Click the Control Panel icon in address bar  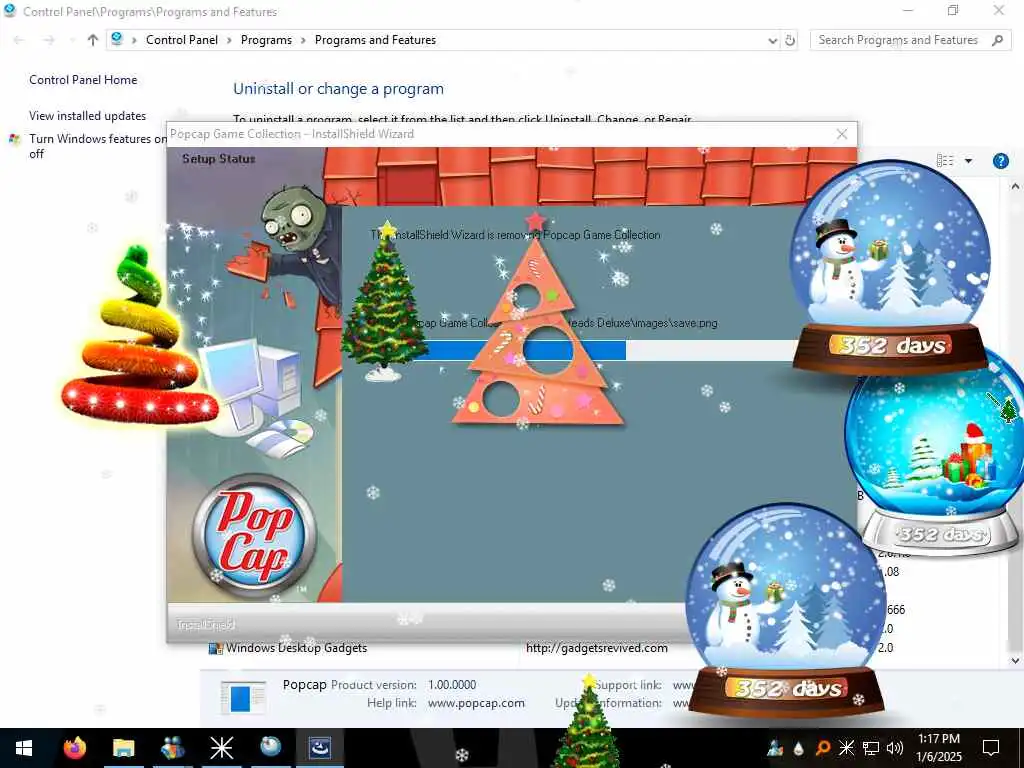(x=117, y=39)
